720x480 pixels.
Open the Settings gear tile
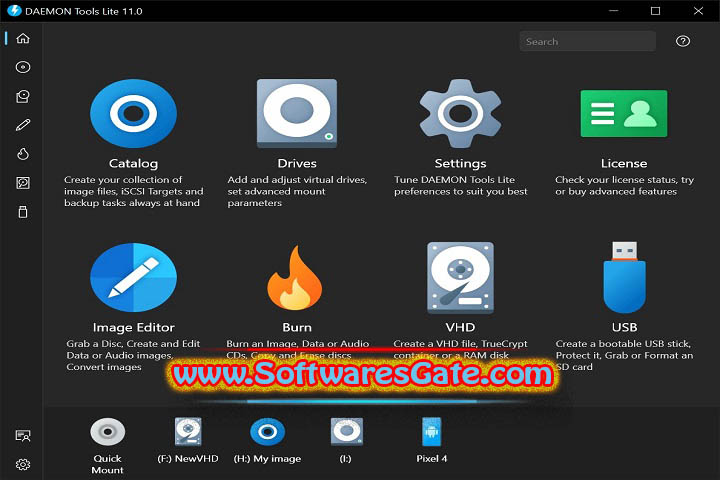pyautogui.click(x=460, y=113)
